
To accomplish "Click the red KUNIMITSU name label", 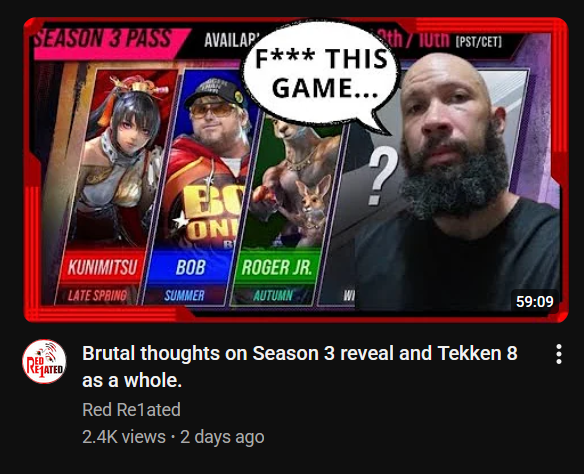I will (x=102, y=267).
